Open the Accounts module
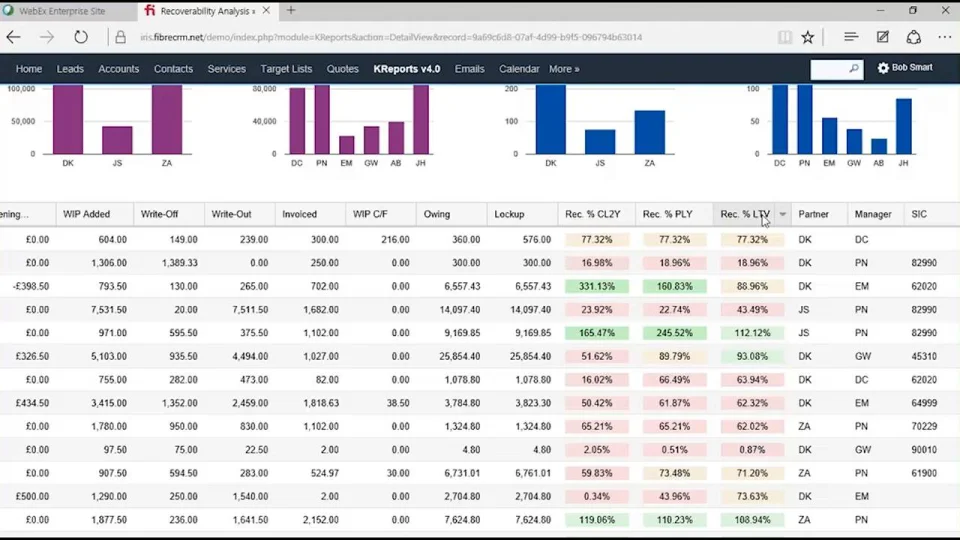 click(119, 69)
